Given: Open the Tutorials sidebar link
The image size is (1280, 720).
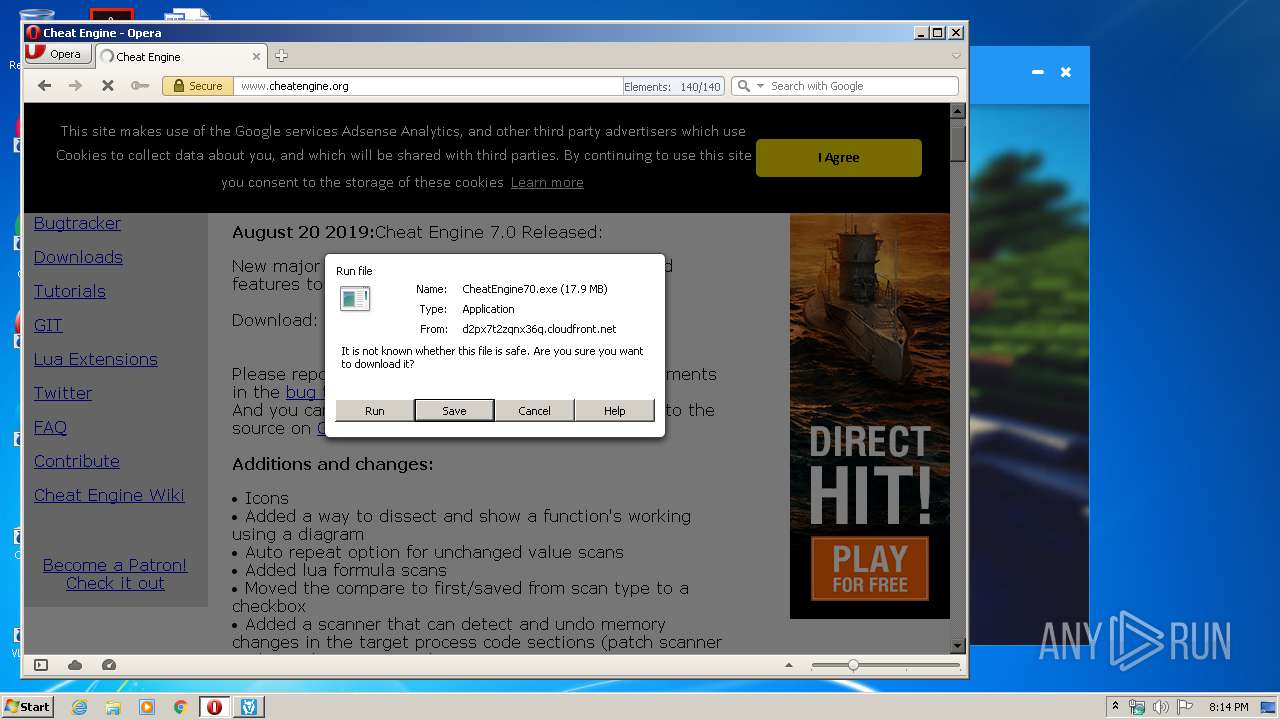Looking at the screenshot, I should [69, 291].
